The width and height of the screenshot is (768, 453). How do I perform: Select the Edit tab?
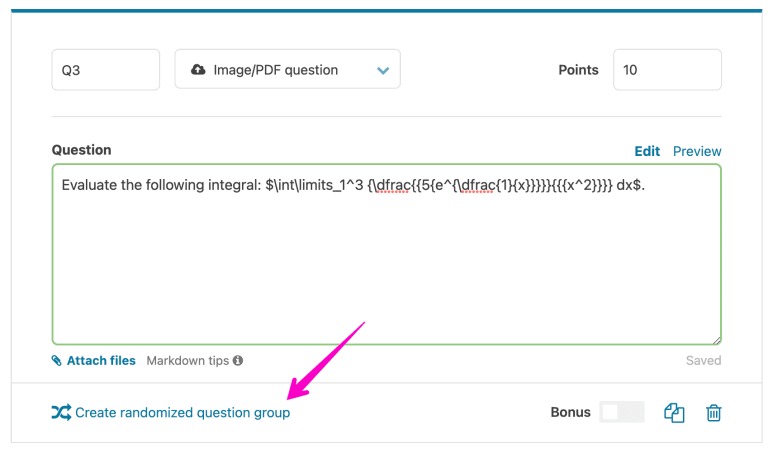pyautogui.click(x=647, y=151)
